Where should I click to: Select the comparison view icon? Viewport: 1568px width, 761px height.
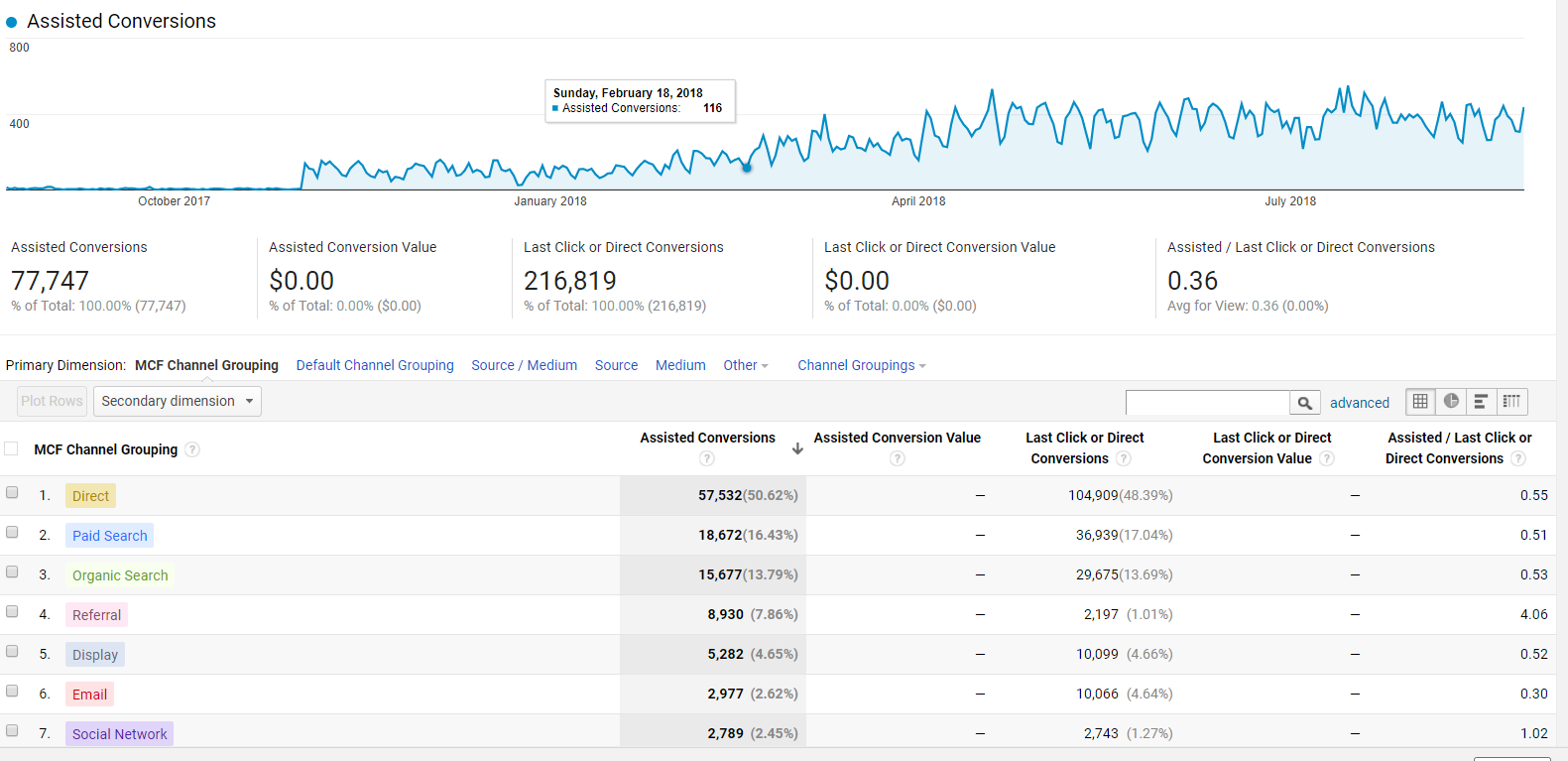coord(1511,402)
